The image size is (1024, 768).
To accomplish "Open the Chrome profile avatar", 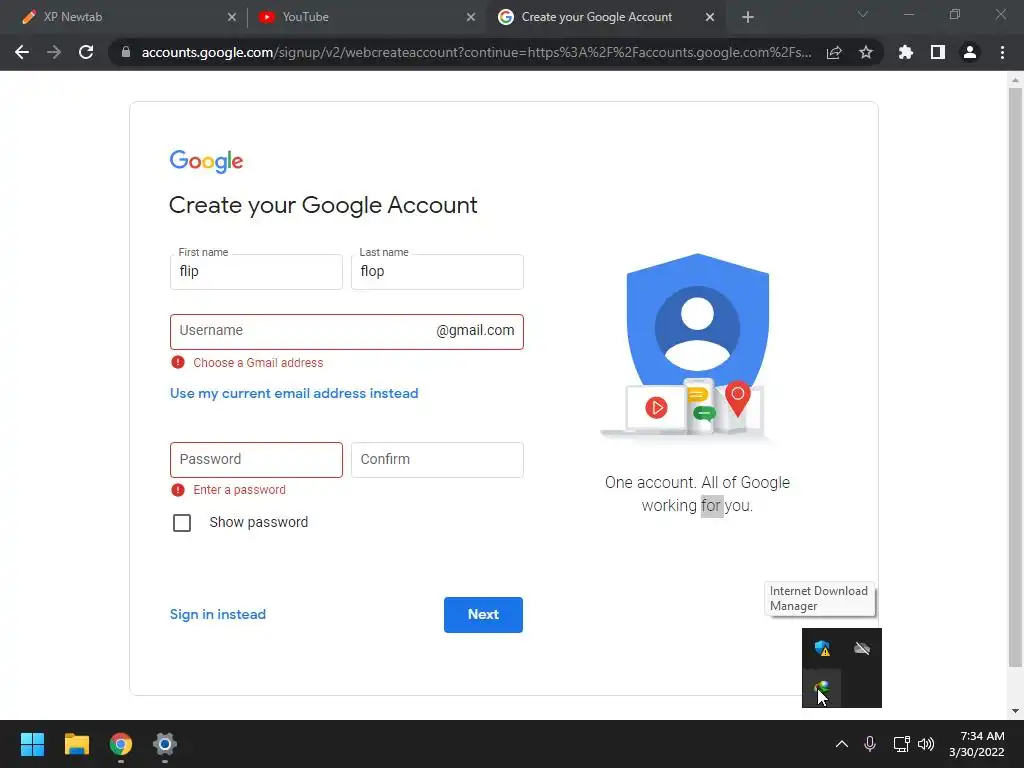I will coord(970,52).
